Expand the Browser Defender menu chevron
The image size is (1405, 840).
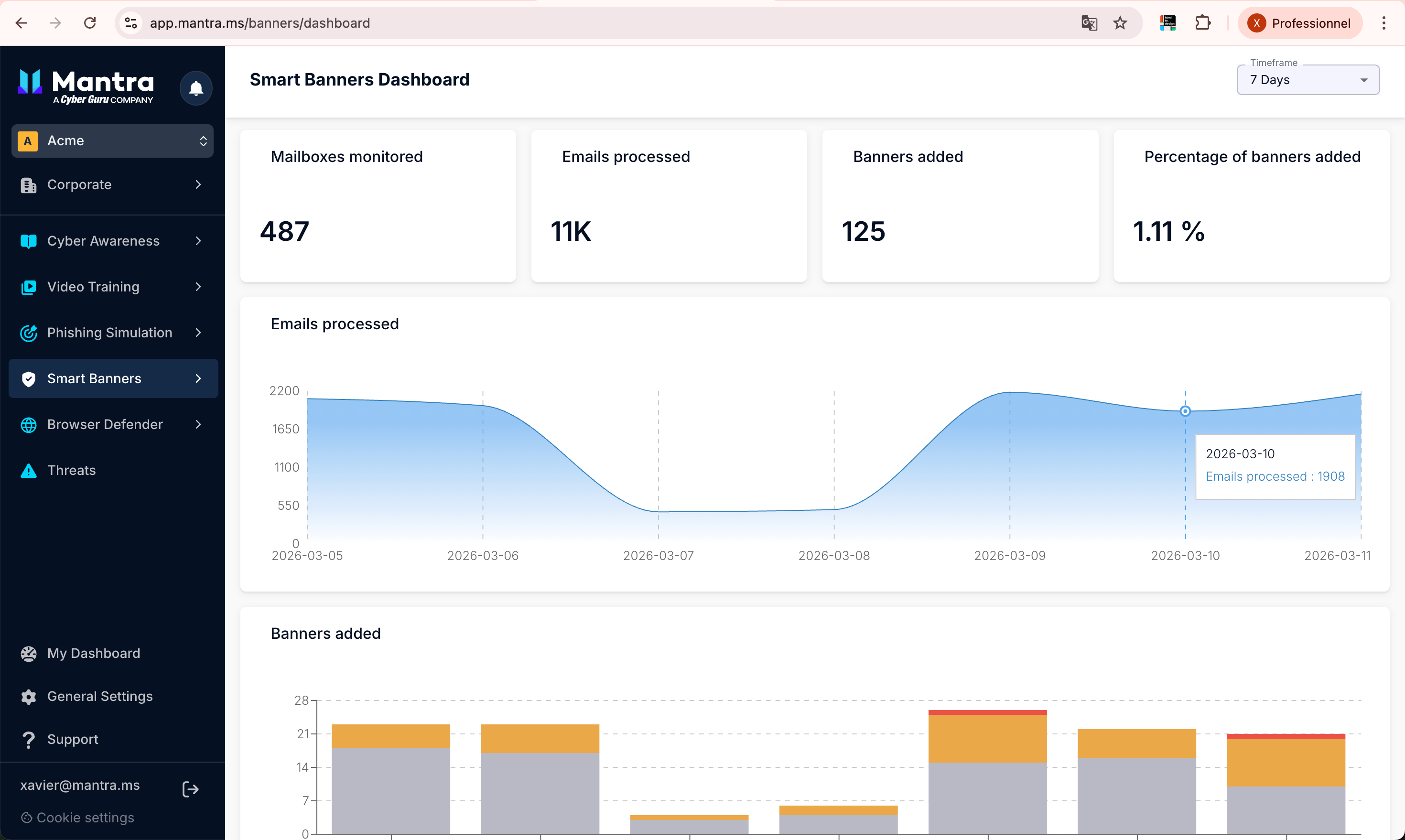point(198,424)
